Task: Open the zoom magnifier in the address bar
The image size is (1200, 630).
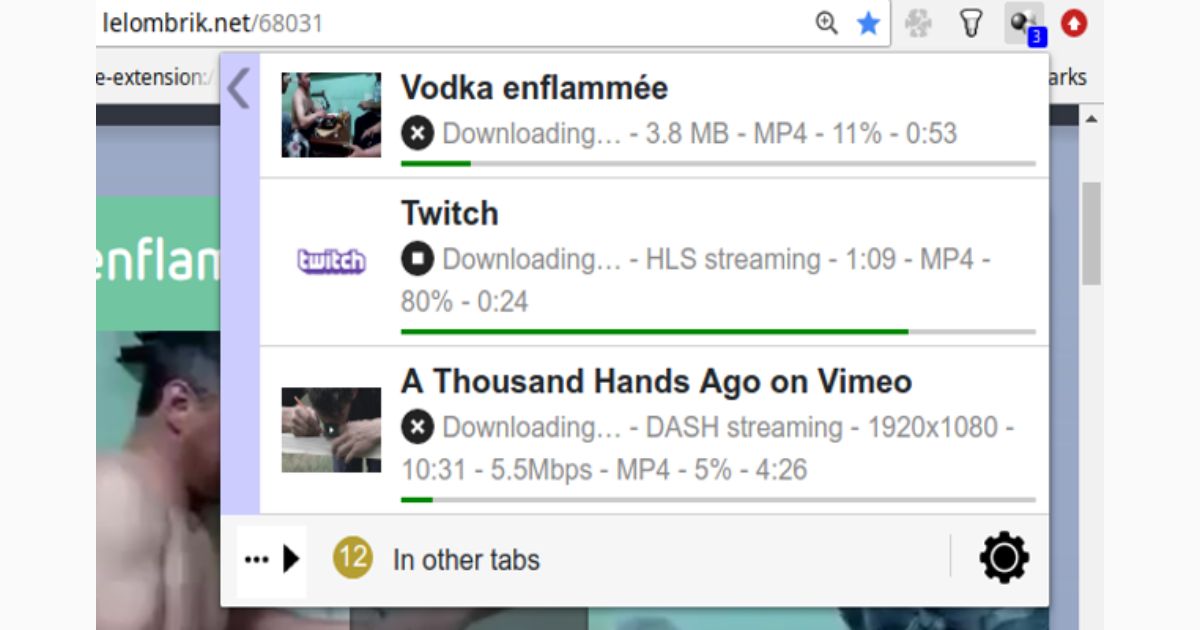Action: pyautogui.click(x=825, y=23)
